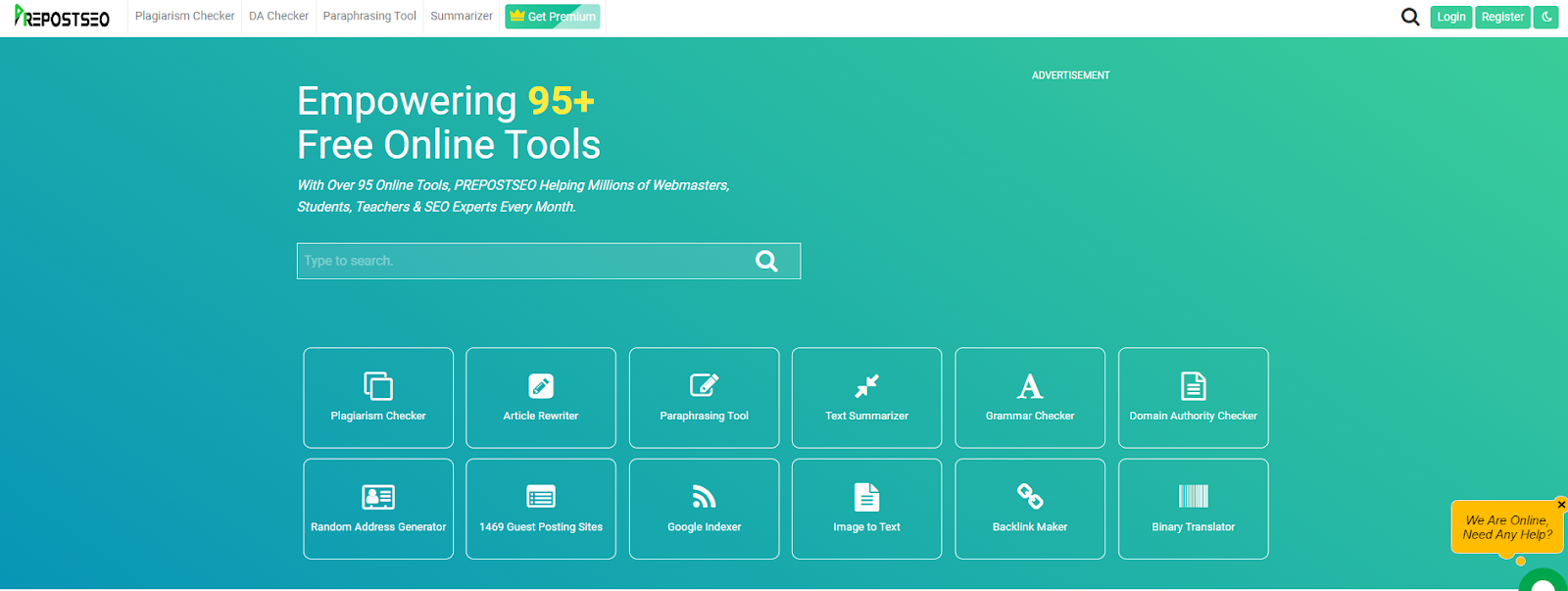Click the Google Indexer RSS icon

pyautogui.click(x=705, y=497)
